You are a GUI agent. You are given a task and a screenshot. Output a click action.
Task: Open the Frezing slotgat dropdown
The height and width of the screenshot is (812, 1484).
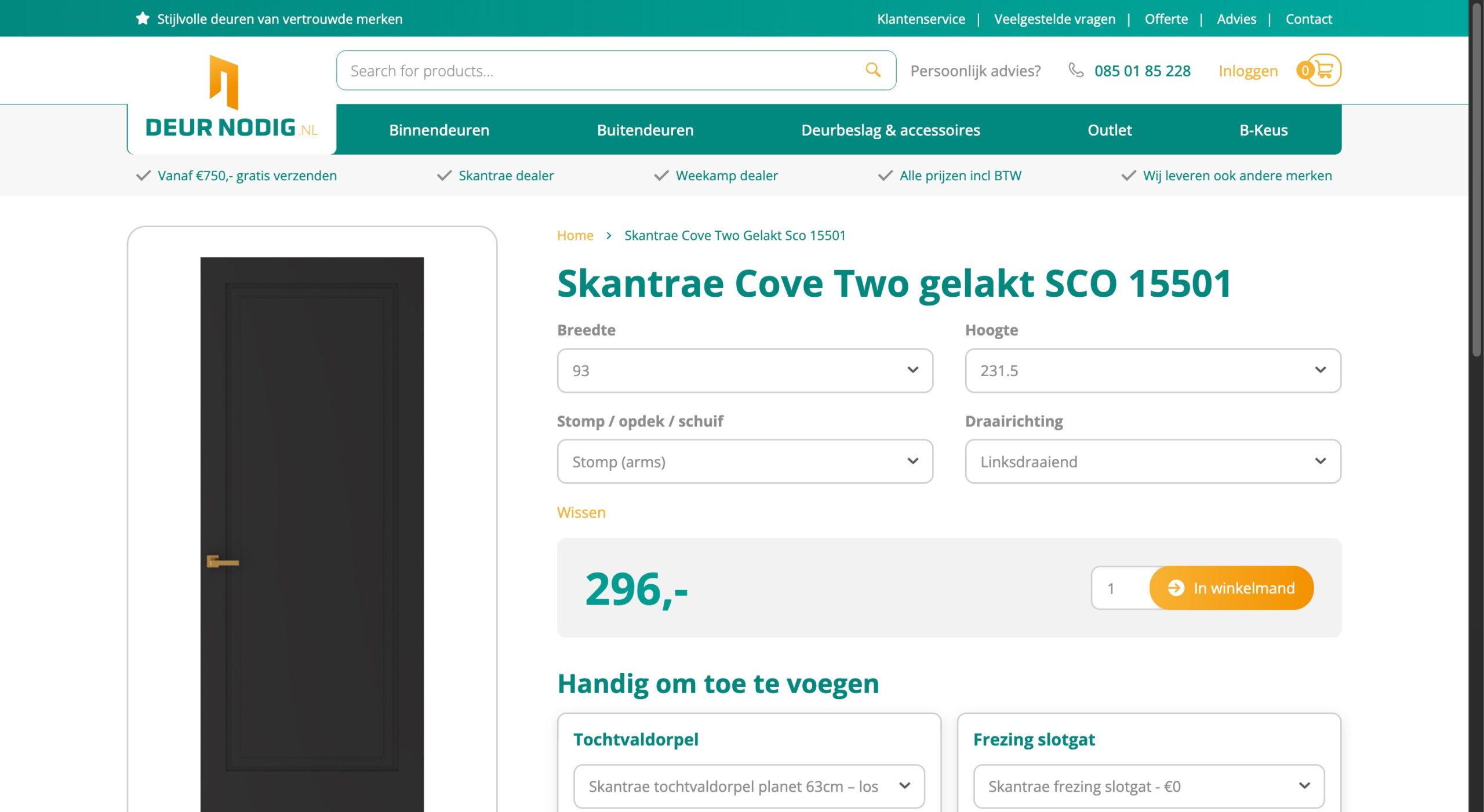(x=1148, y=786)
